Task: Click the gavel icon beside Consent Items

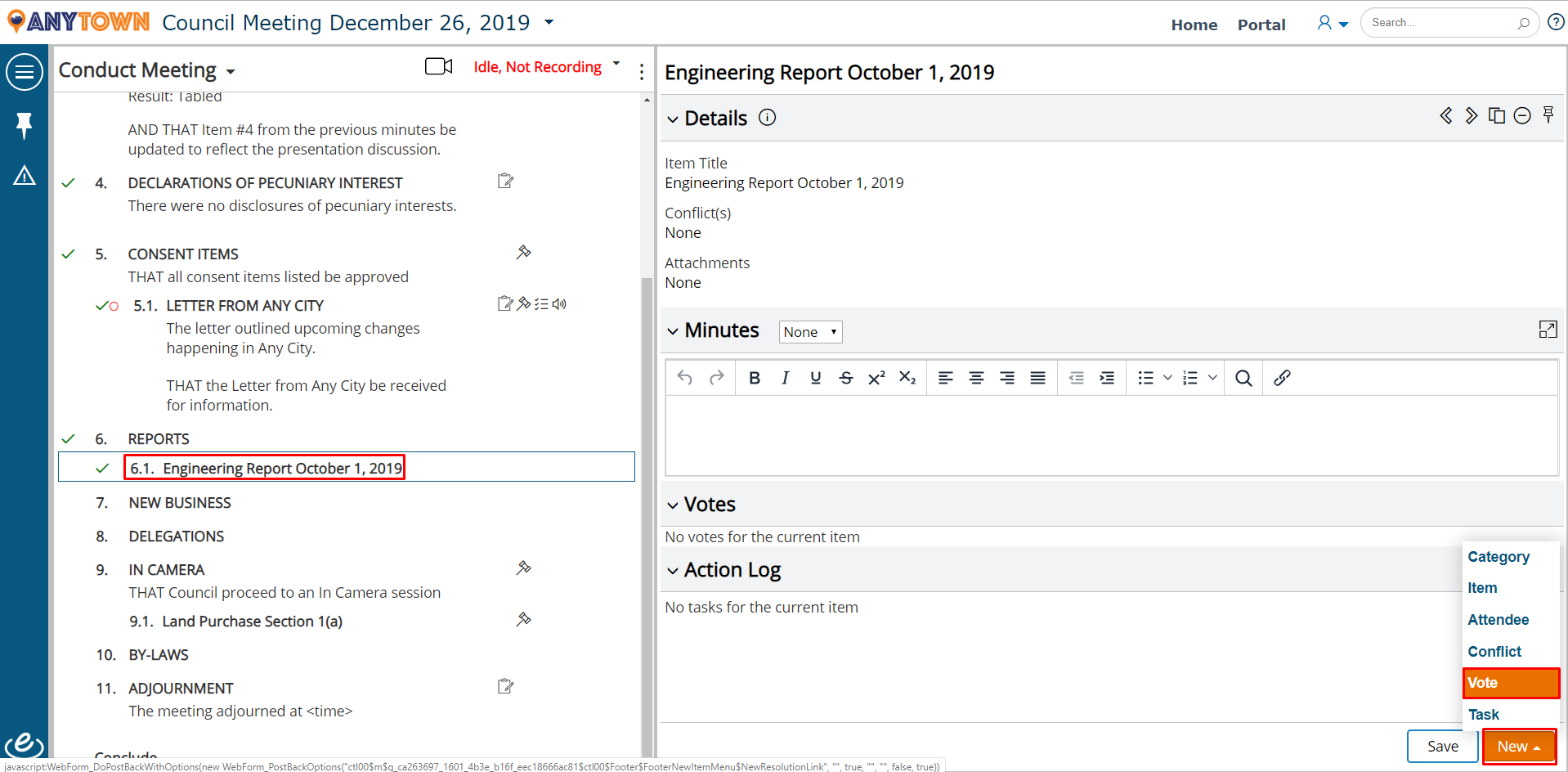Action: coord(524,252)
